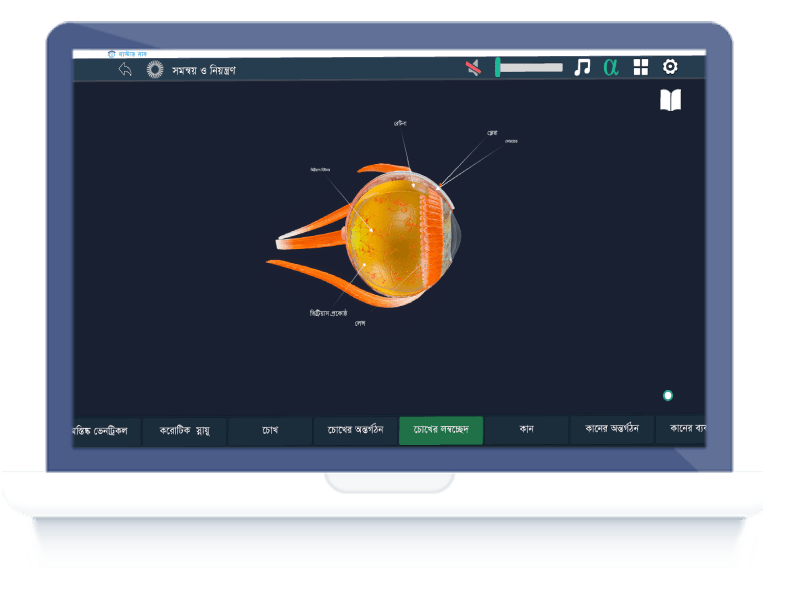Open settings via the gear icon
Screen dimensions: 787x591
tap(670, 67)
